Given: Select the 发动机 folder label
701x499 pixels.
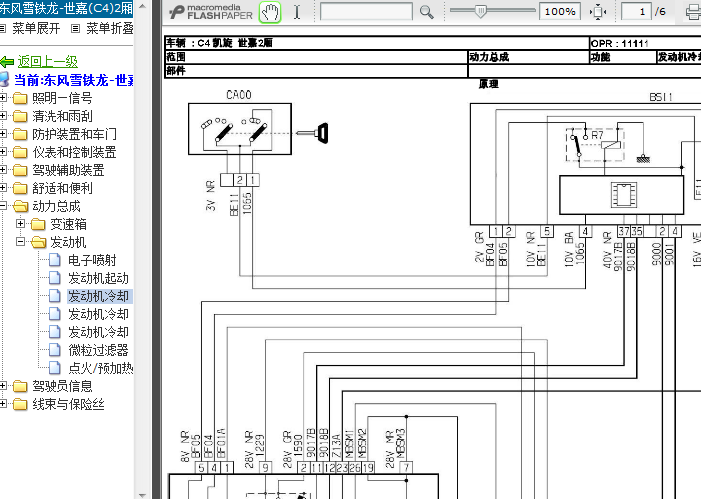Looking at the screenshot, I should point(68,242).
